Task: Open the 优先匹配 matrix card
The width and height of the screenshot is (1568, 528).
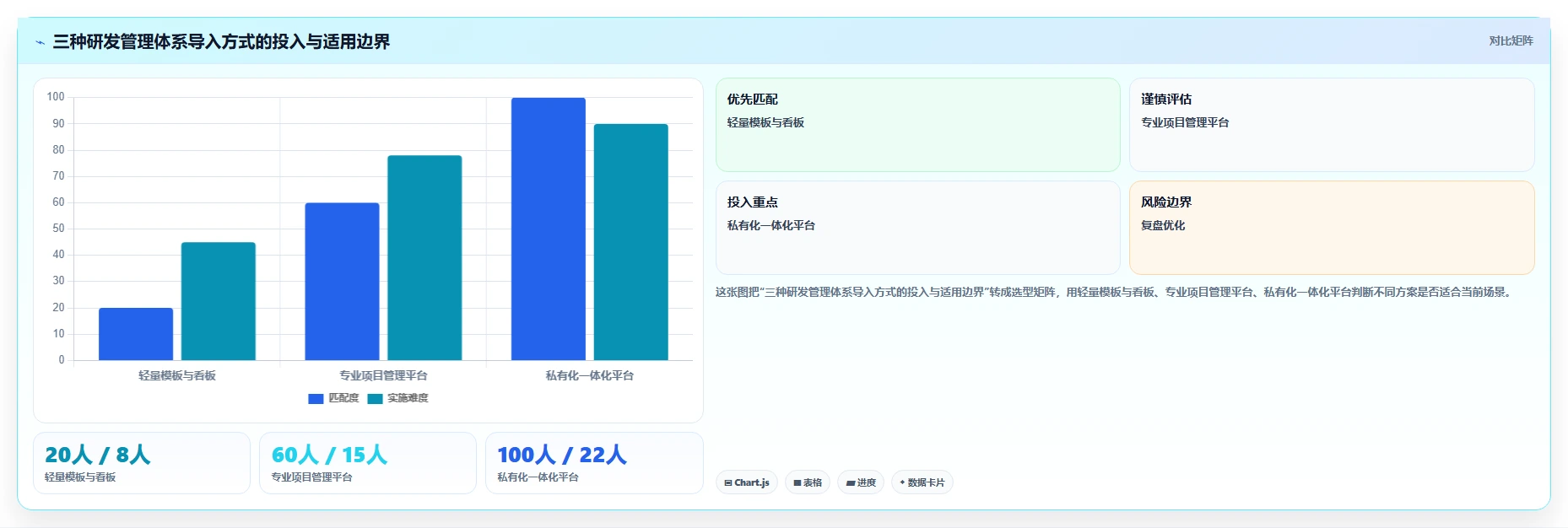Action: click(918, 125)
